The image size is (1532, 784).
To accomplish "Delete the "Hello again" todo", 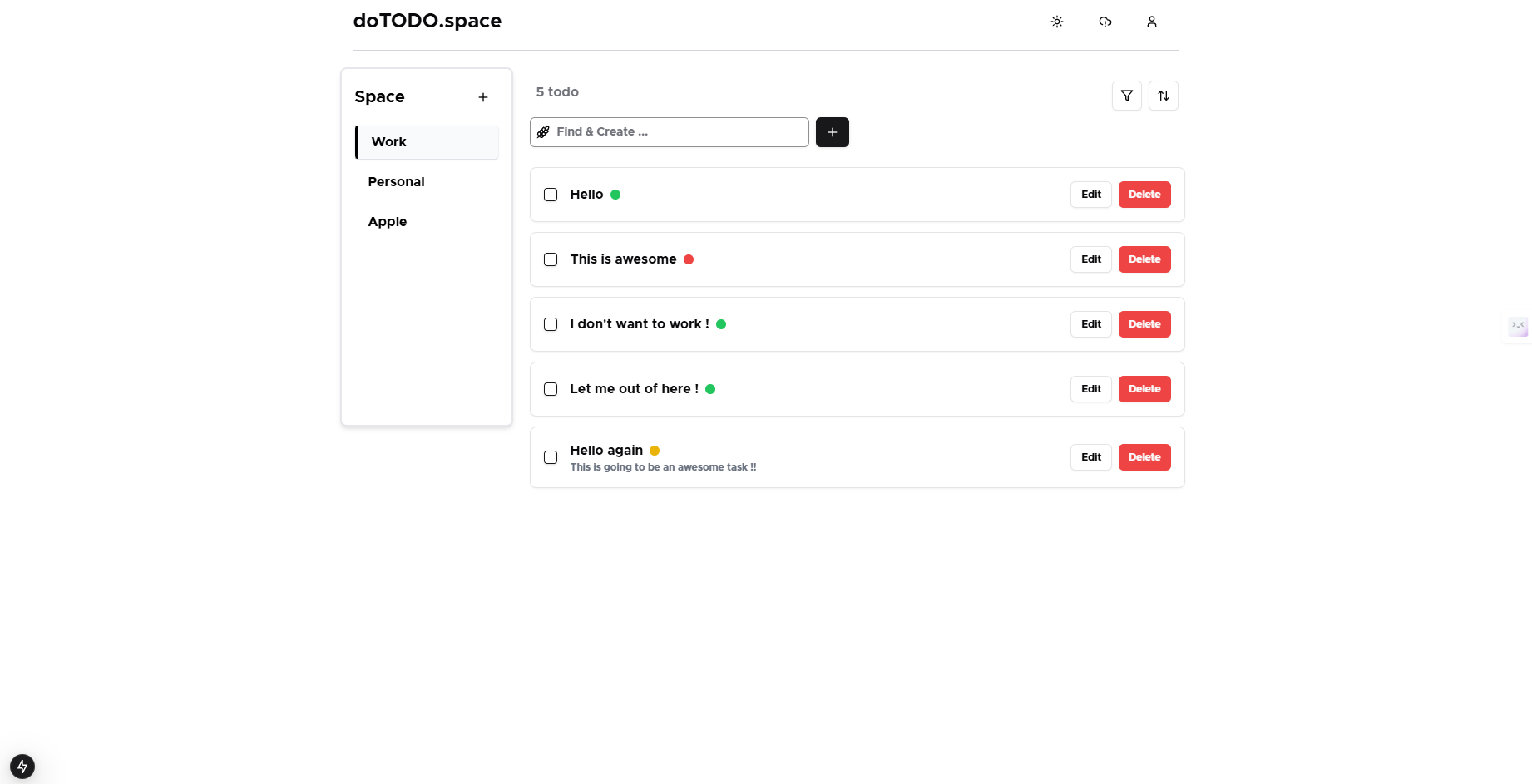I will tap(1144, 457).
